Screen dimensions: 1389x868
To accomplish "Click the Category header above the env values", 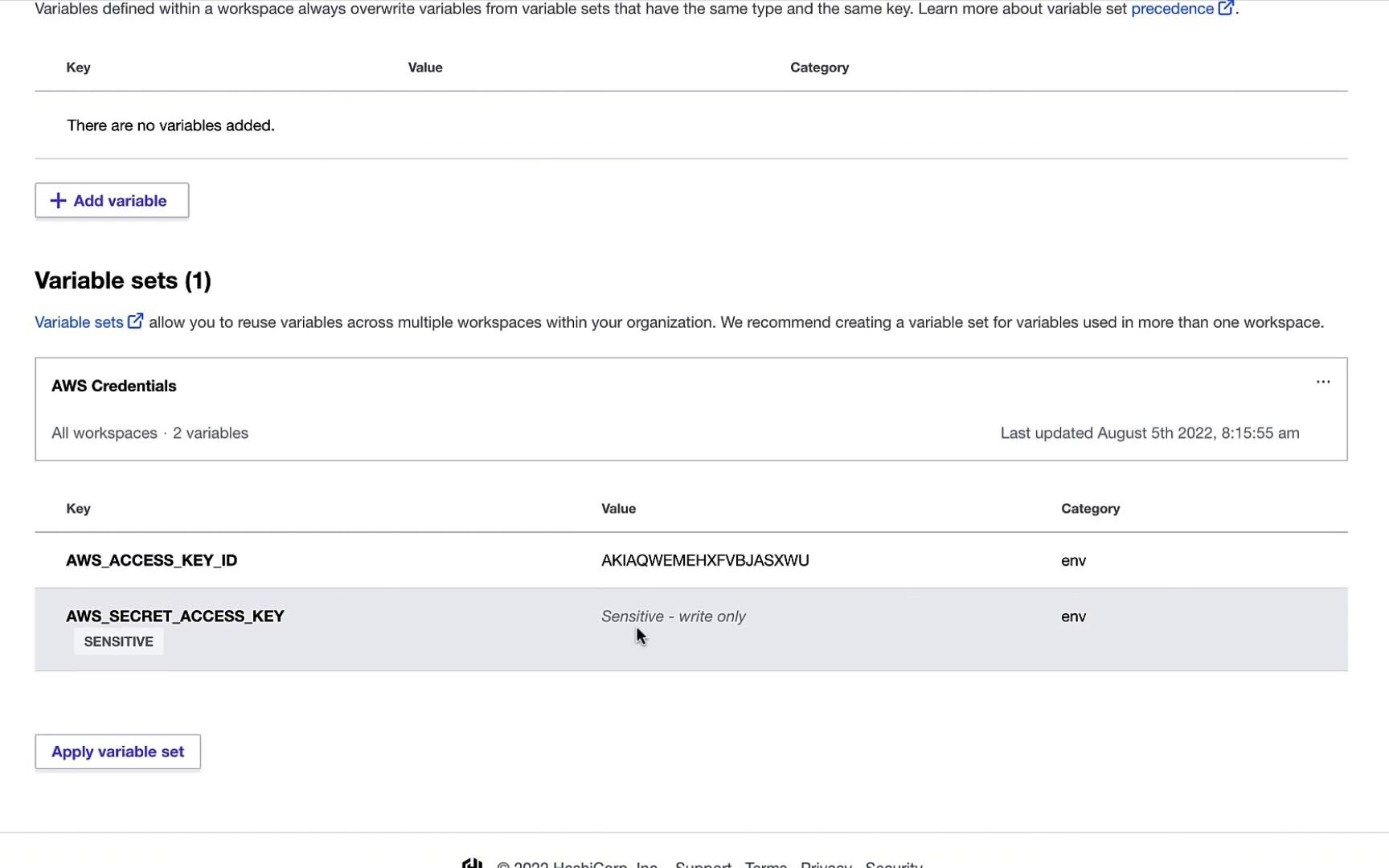I will 1090,509.
